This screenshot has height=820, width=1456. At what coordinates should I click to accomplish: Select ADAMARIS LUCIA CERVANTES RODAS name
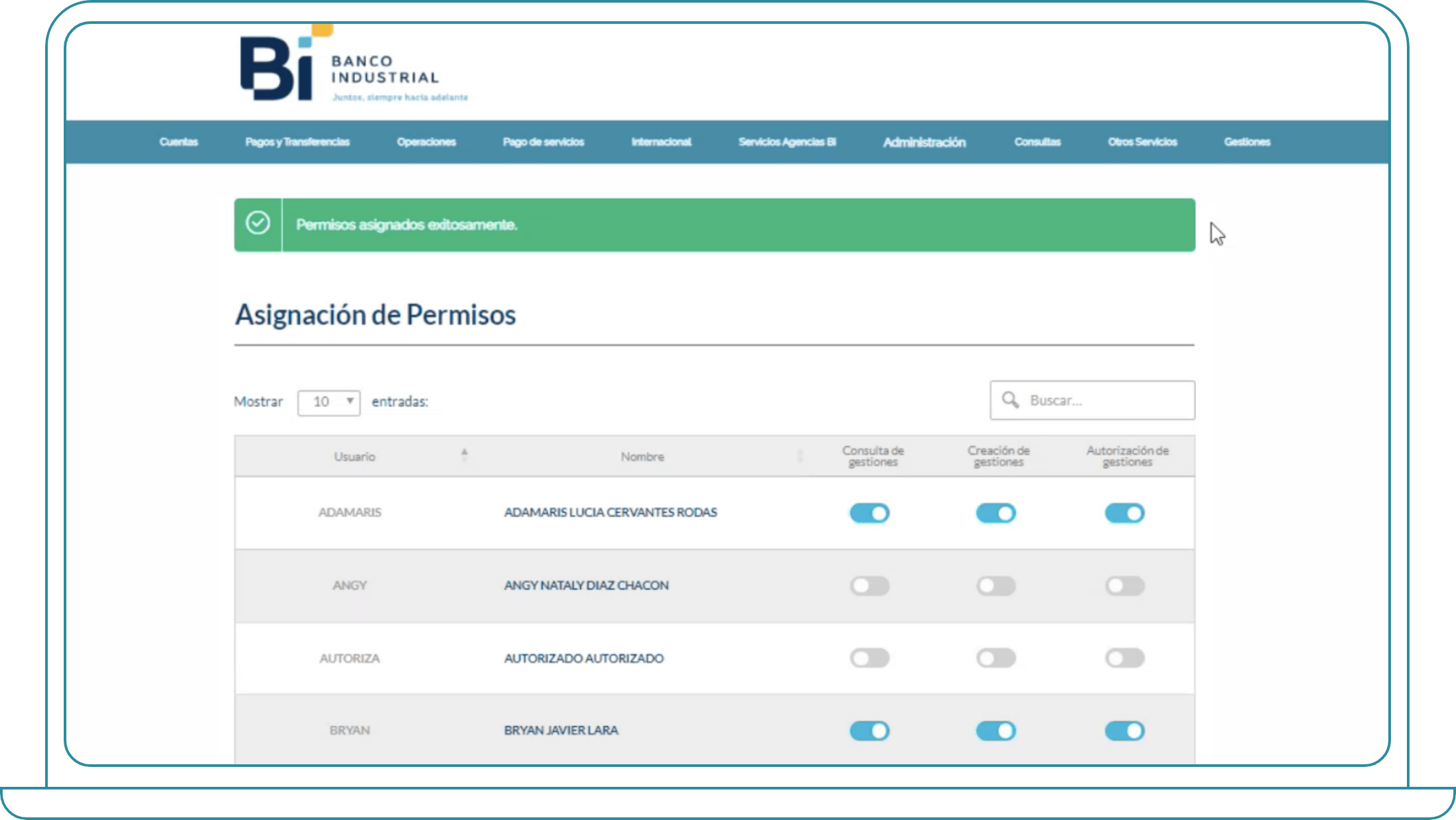611,512
